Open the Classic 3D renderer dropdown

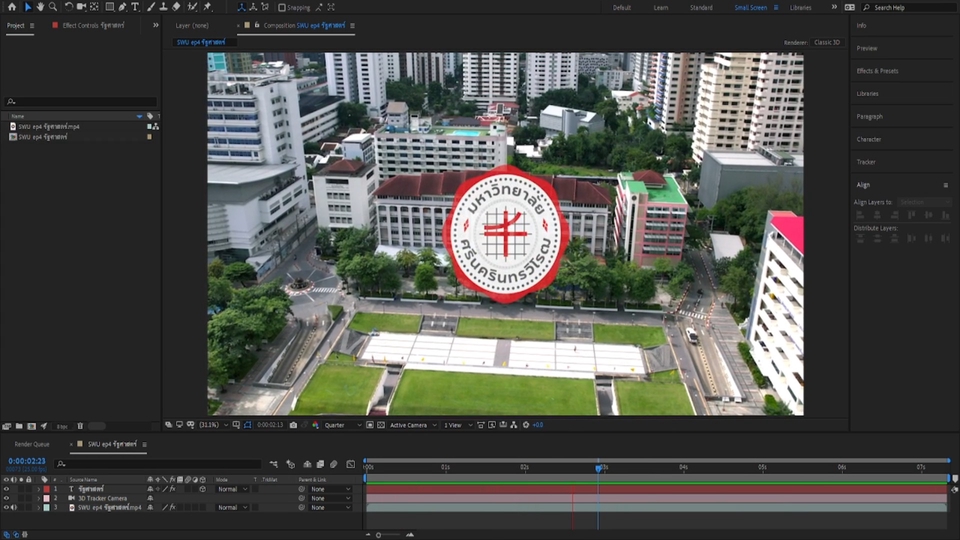coord(827,42)
